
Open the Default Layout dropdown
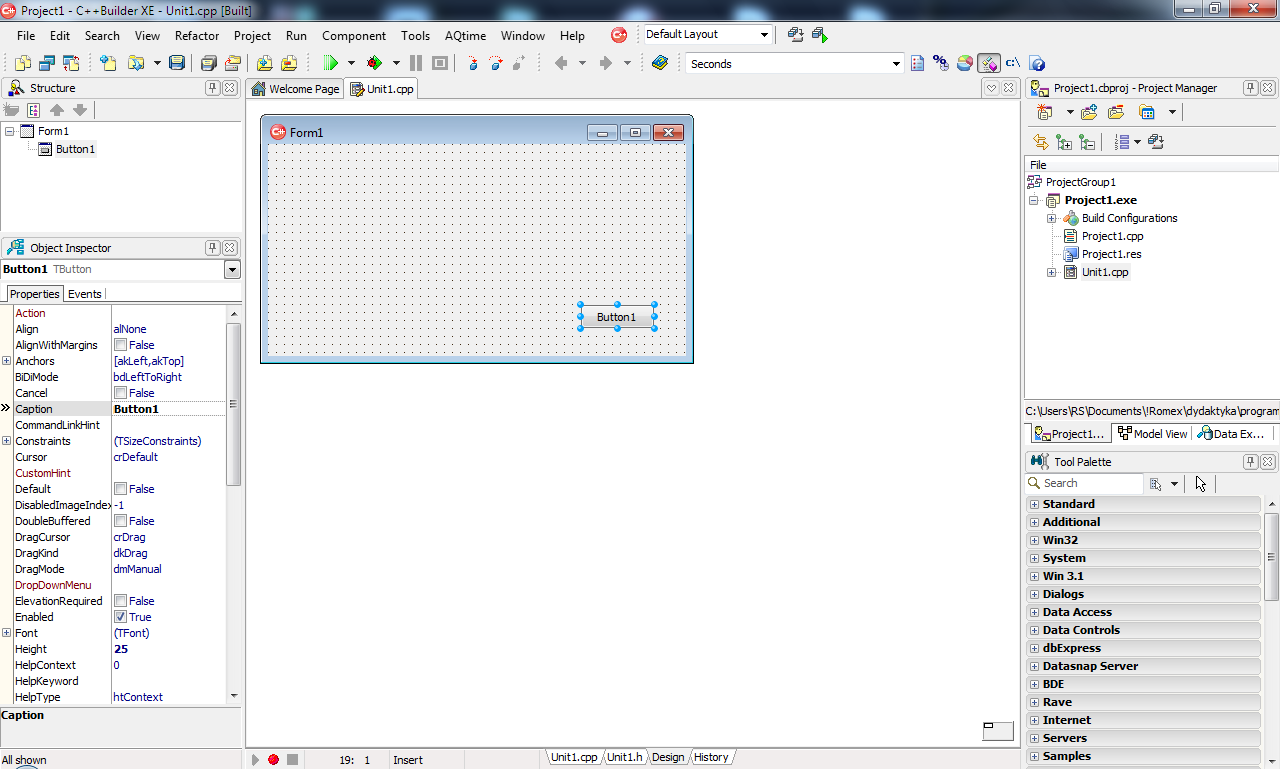[x=764, y=35]
